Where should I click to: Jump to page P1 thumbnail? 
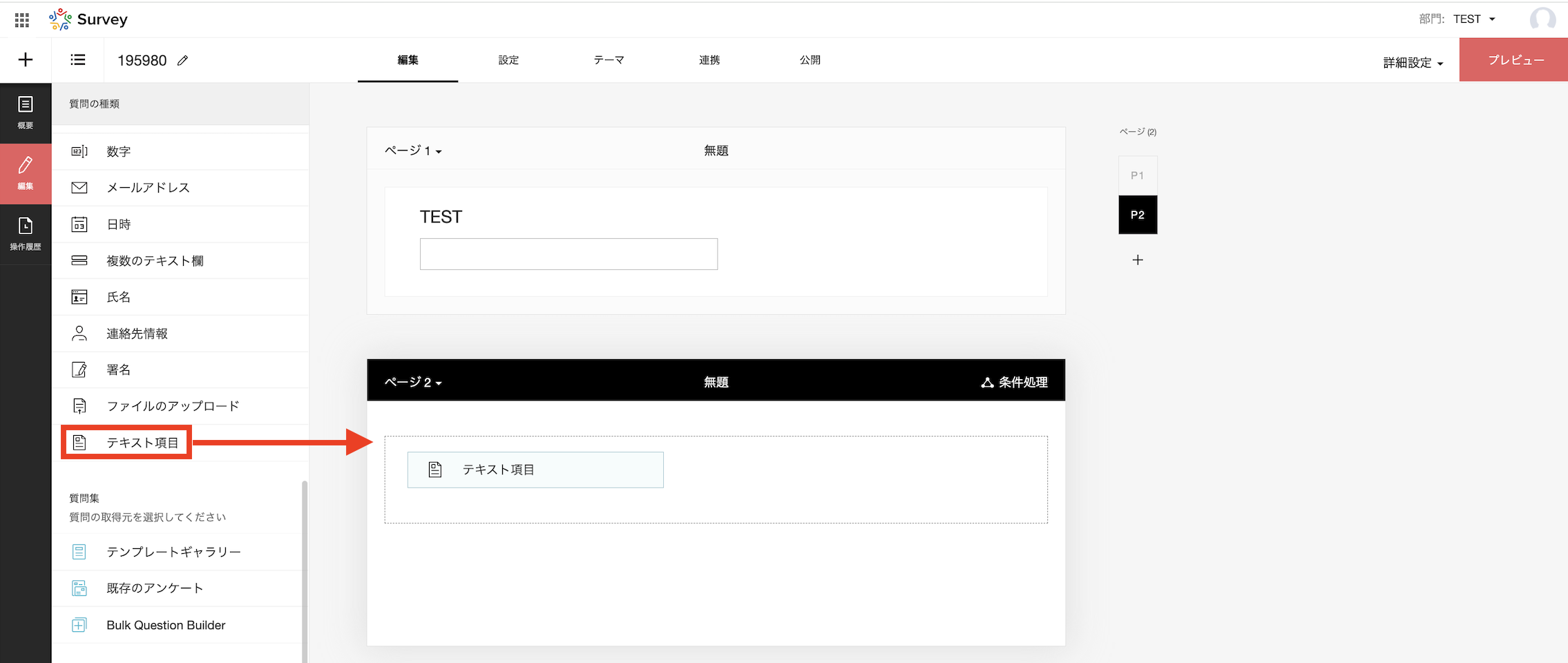[1137, 176]
